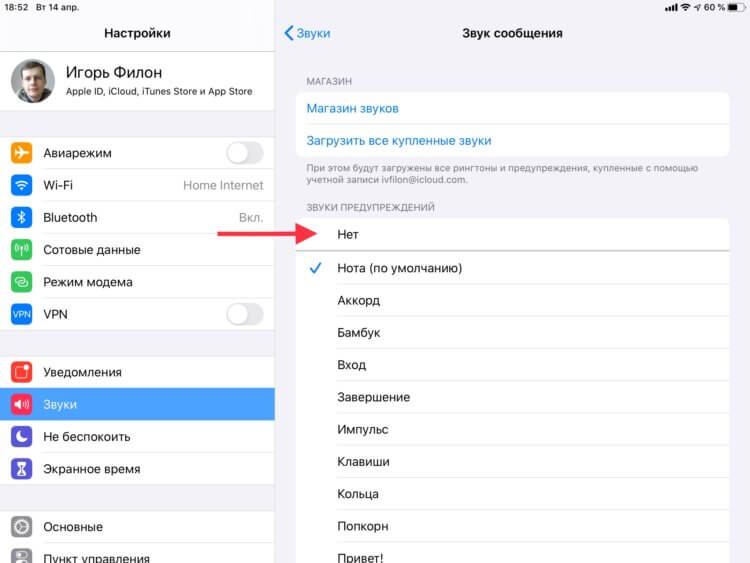Viewport: 750px width, 563px height.
Task: Go back via Звуки chevron
Action: 307,33
